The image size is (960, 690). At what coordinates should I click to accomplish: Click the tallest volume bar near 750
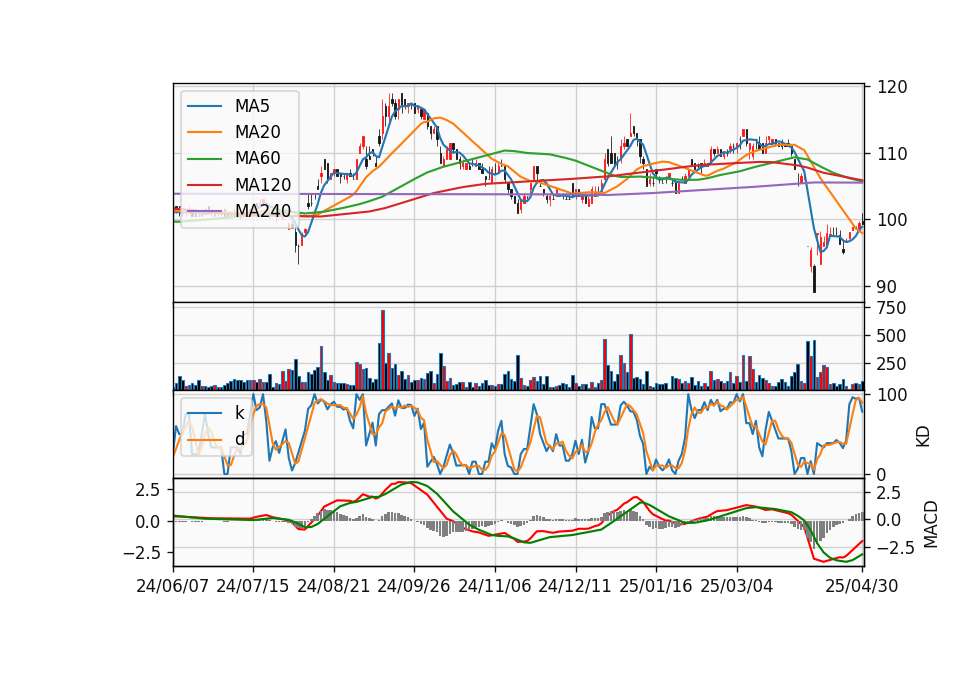pos(383,350)
